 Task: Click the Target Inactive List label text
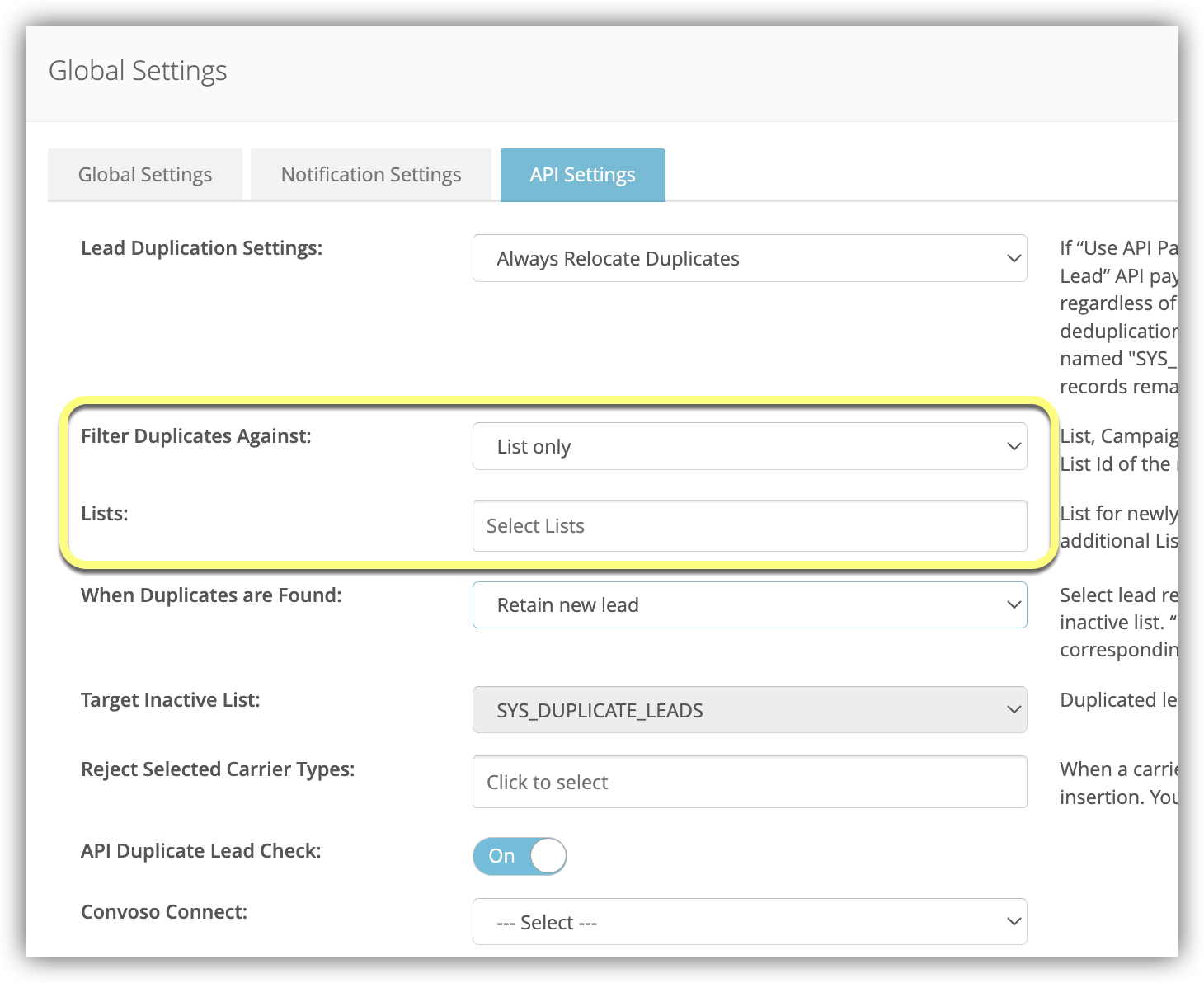tap(171, 700)
